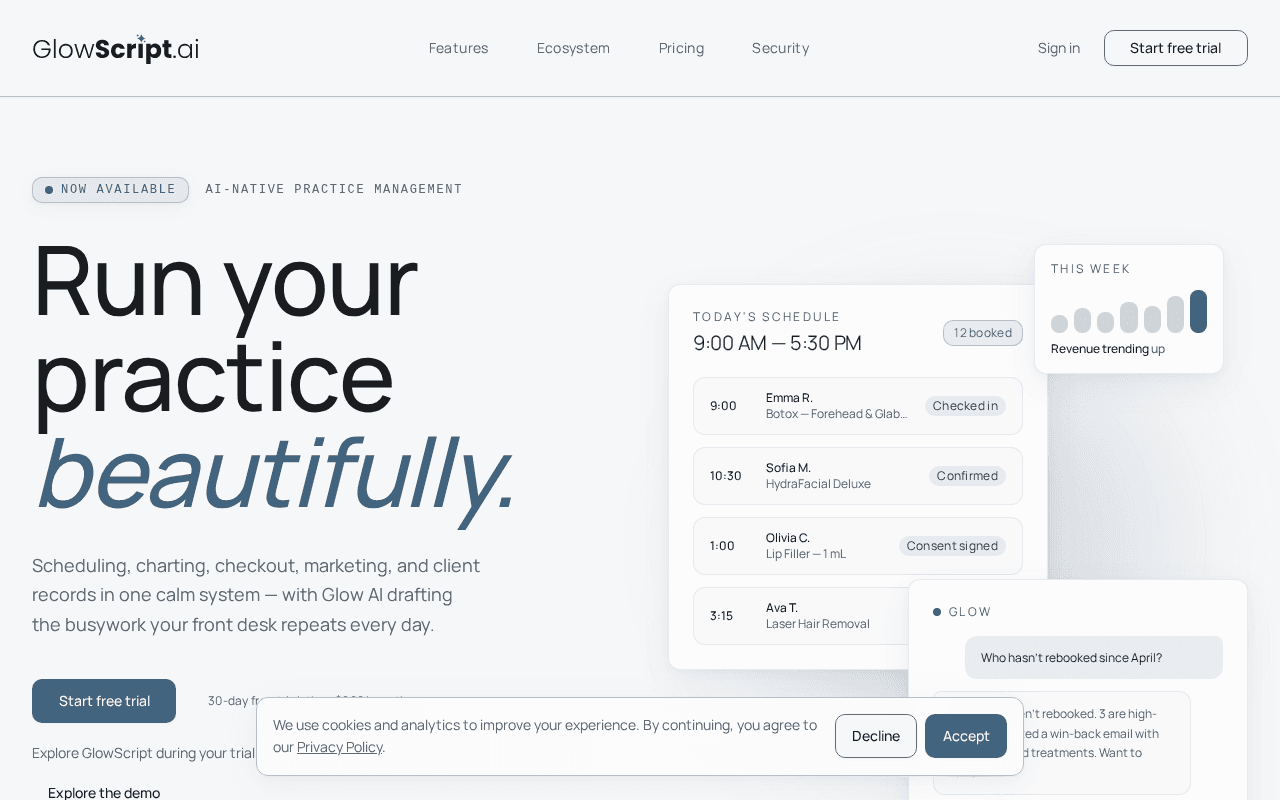Accept the cookie banner
Image resolution: width=1280 pixels, height=800 pixels.
966,736
